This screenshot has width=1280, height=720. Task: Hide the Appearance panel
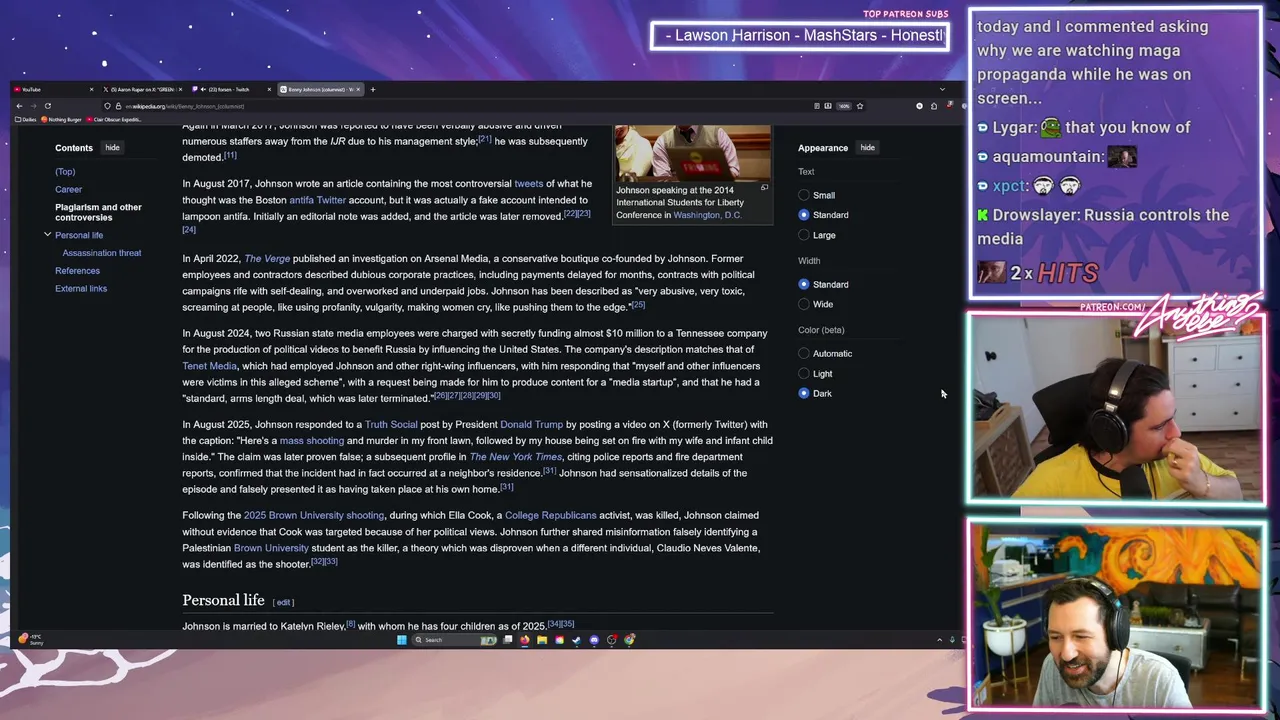867,148
